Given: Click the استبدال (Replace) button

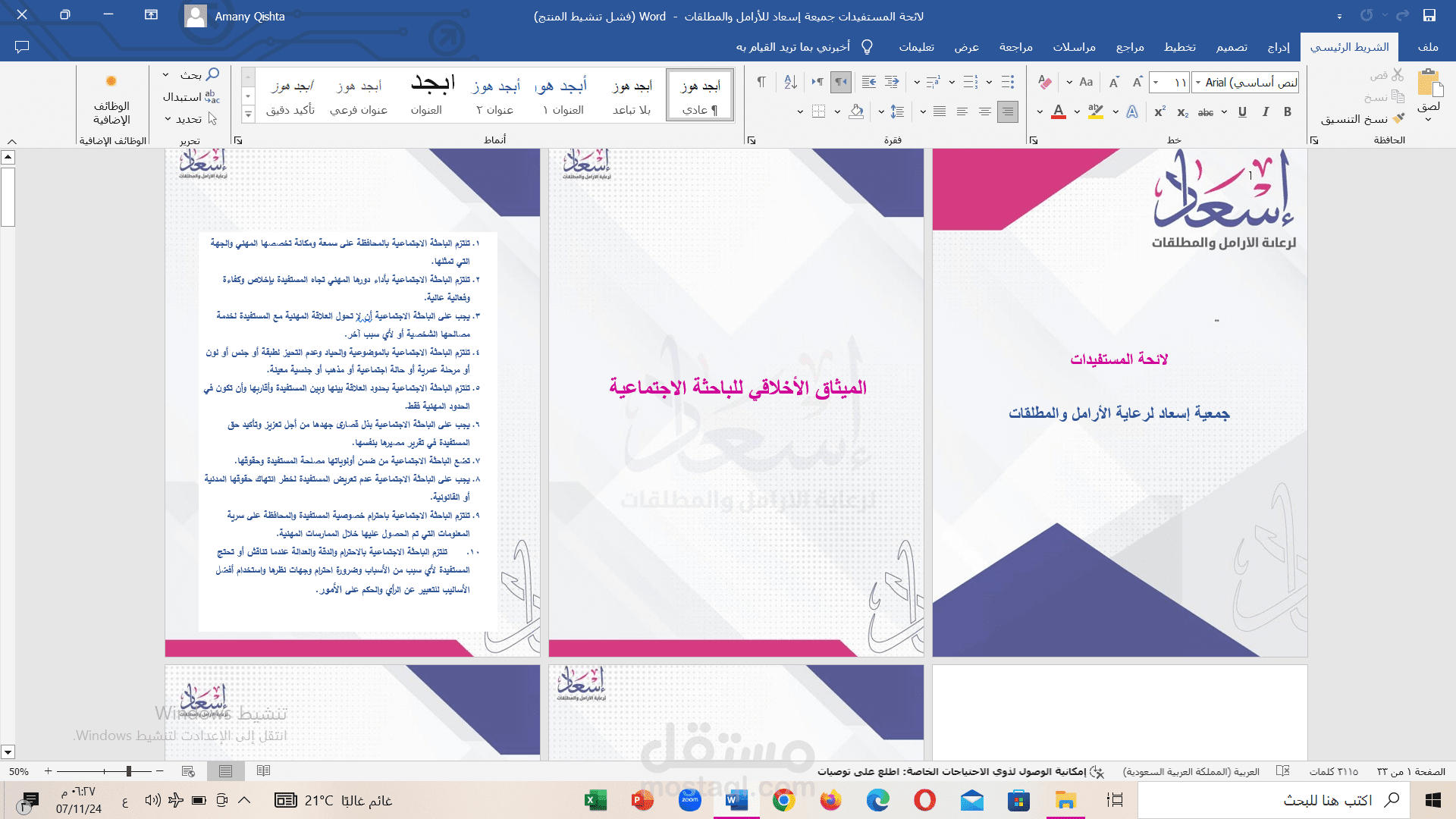Looking at the screenshot, I should pos(190,97).
